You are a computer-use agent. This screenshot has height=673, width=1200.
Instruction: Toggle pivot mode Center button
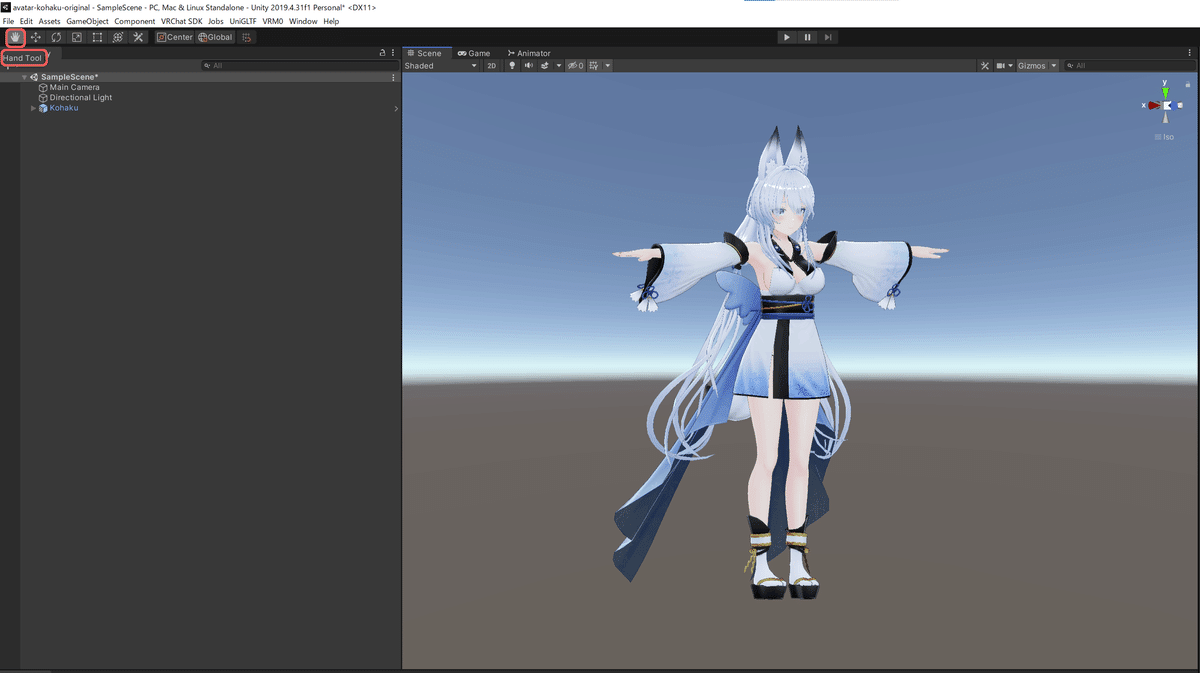[x=175, y=37]
